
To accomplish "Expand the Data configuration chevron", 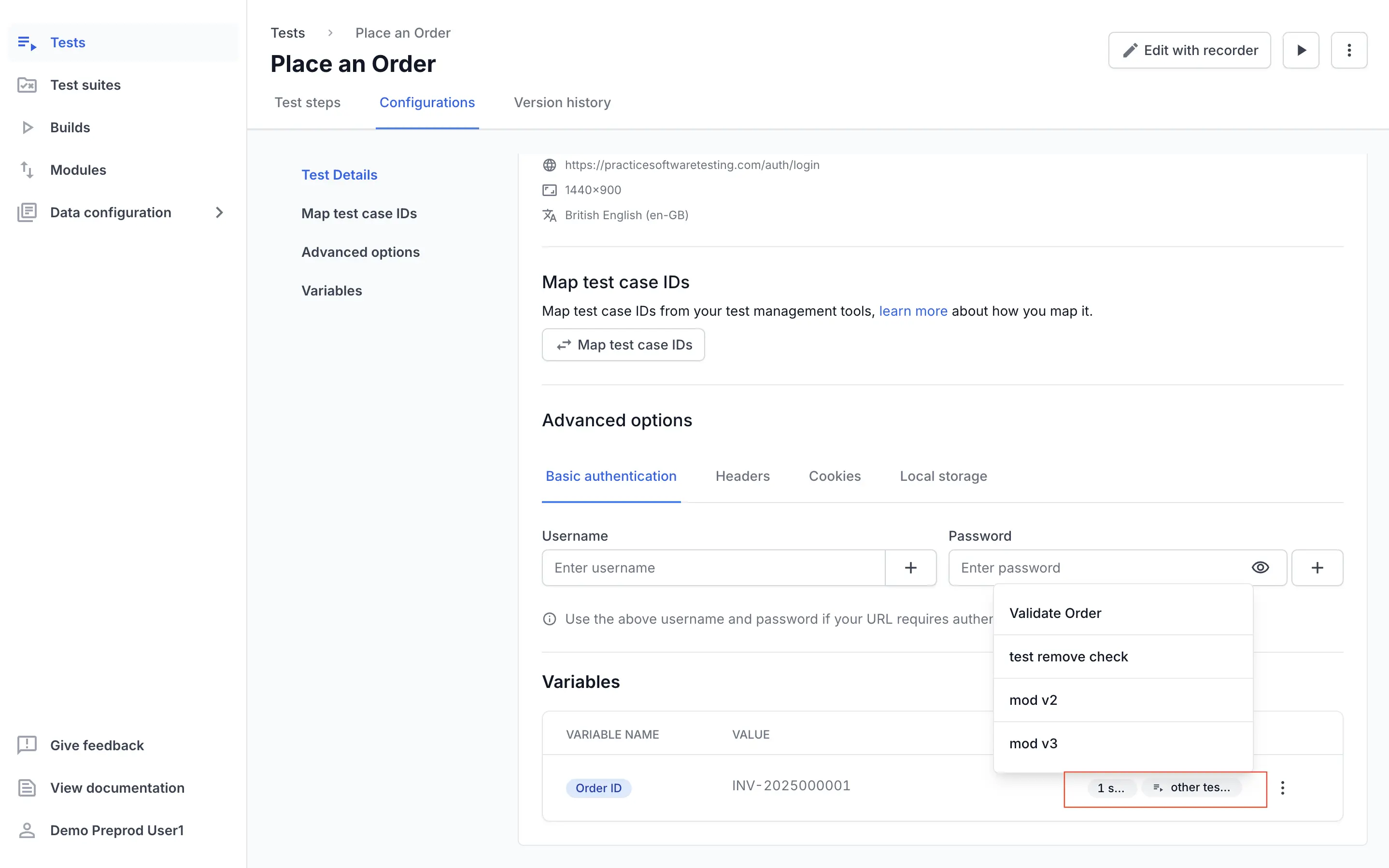I will (219, 212).
